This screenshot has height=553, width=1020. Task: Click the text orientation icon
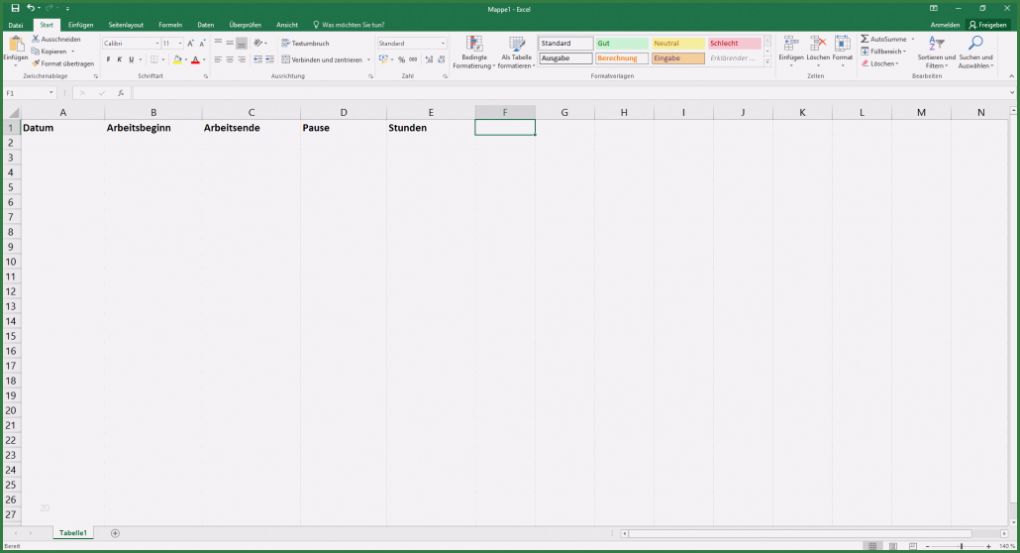click(258, 43)
